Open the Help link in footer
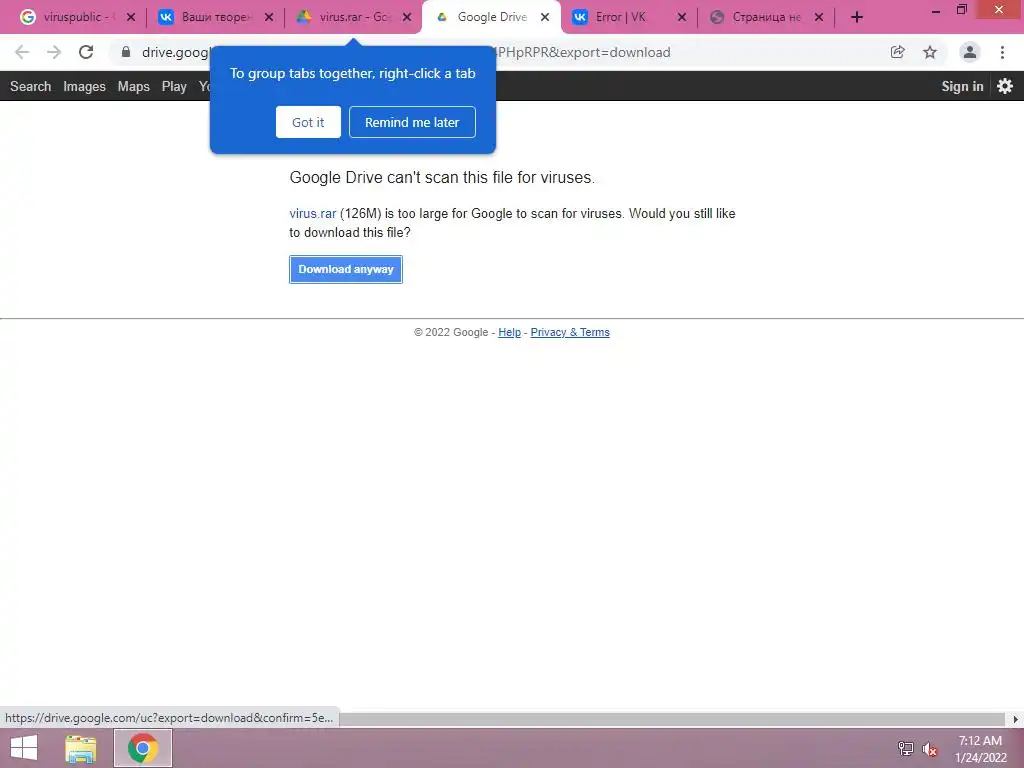The height and width of the screenshot is (768, 1024). coord(509,332)
